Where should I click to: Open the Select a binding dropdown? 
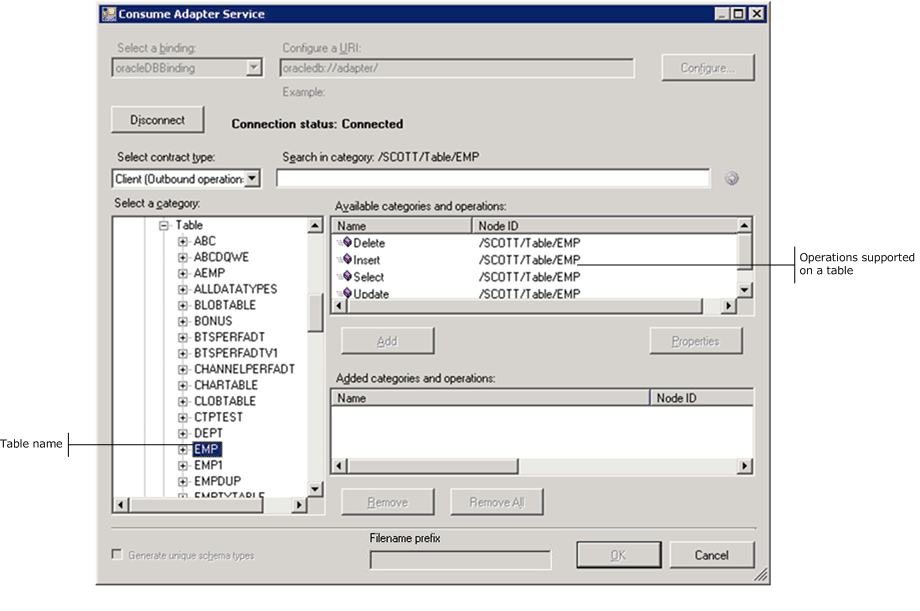click(x=254, y=67)
